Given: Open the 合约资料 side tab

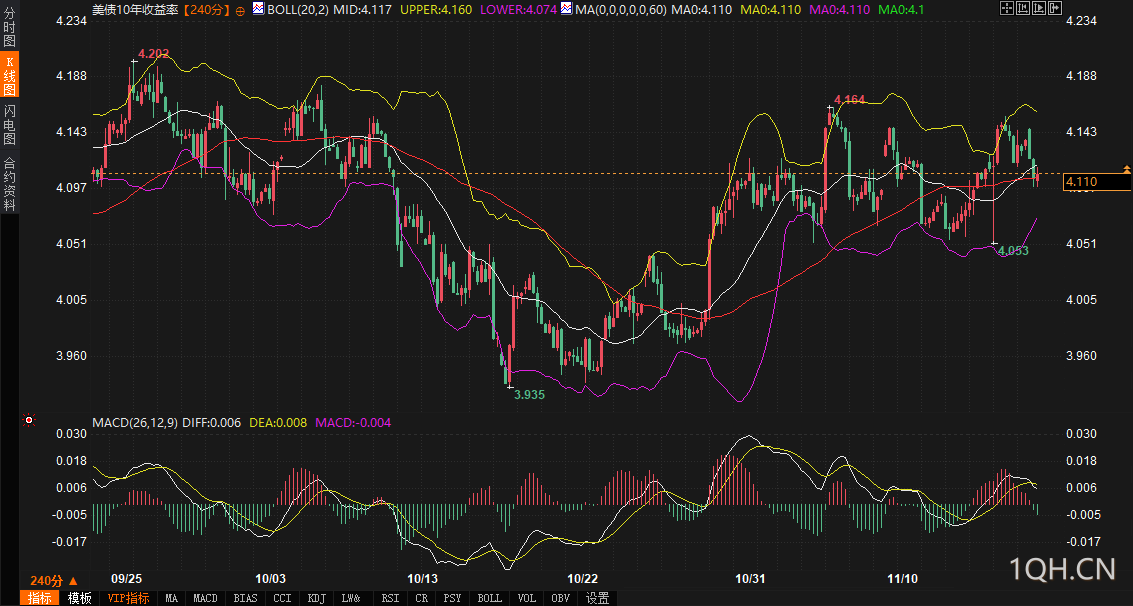Looking at the screenshot, I should tap(10, 184).
